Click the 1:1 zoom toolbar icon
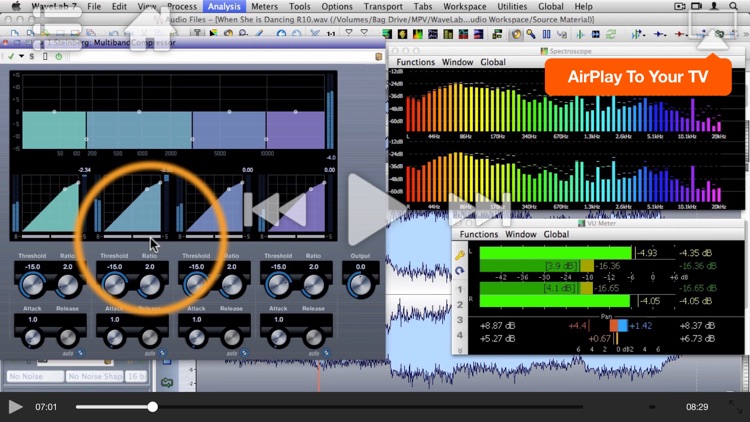This screenshot has height=422, width=750. 331,34
